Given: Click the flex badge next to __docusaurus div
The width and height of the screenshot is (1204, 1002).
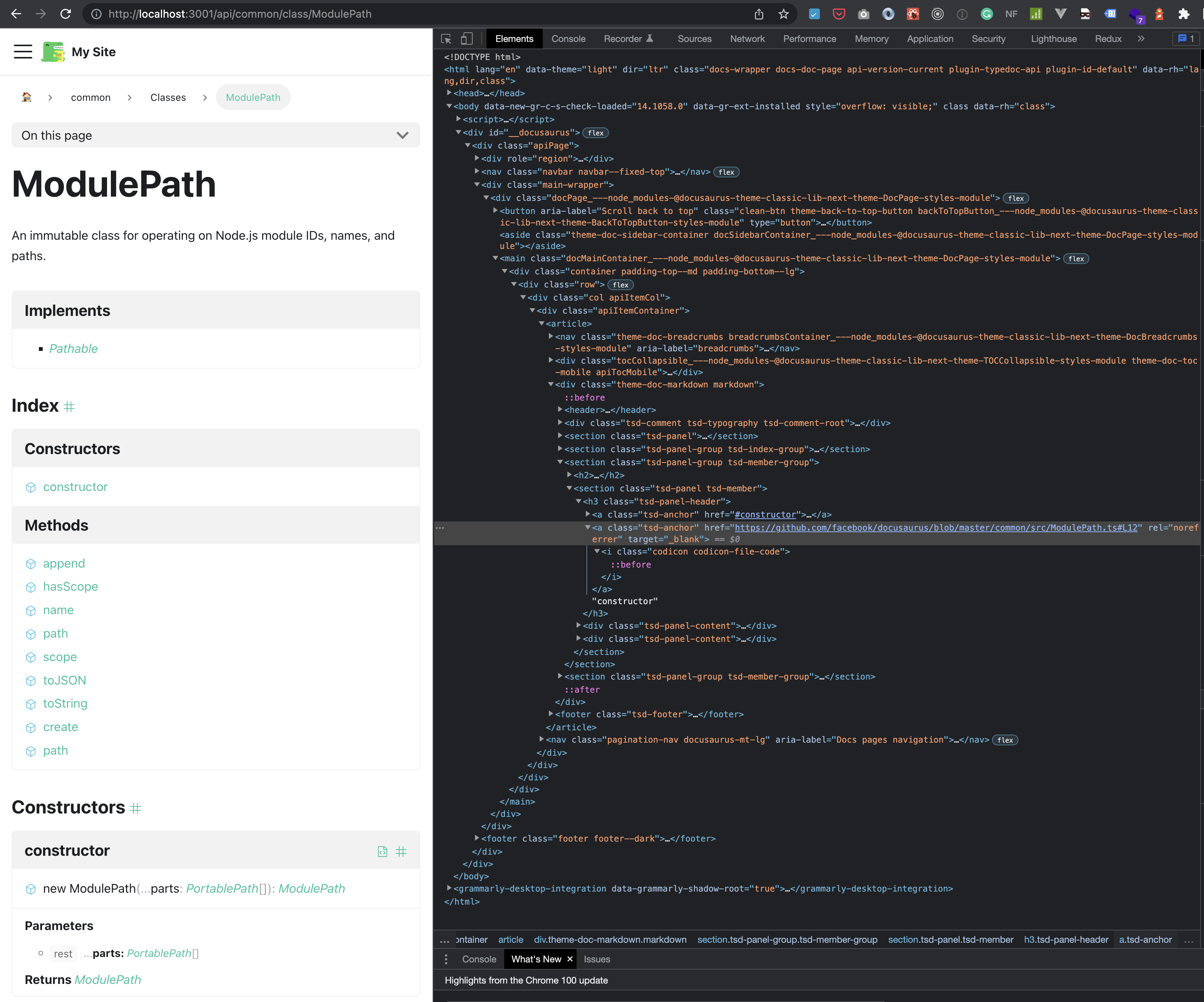Looking at the screenshot, I should (596, 132).
